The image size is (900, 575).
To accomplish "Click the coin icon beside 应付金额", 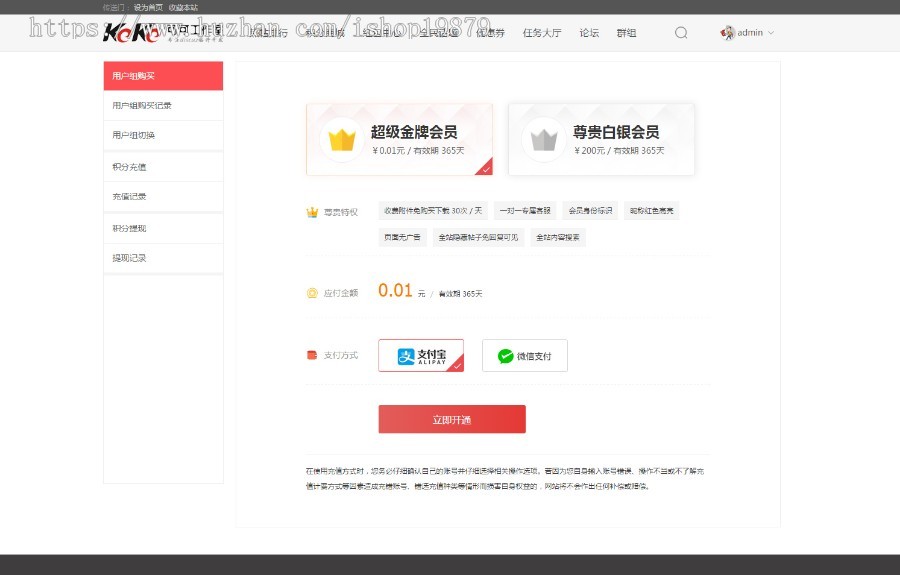I will click(x=312, y=293).
